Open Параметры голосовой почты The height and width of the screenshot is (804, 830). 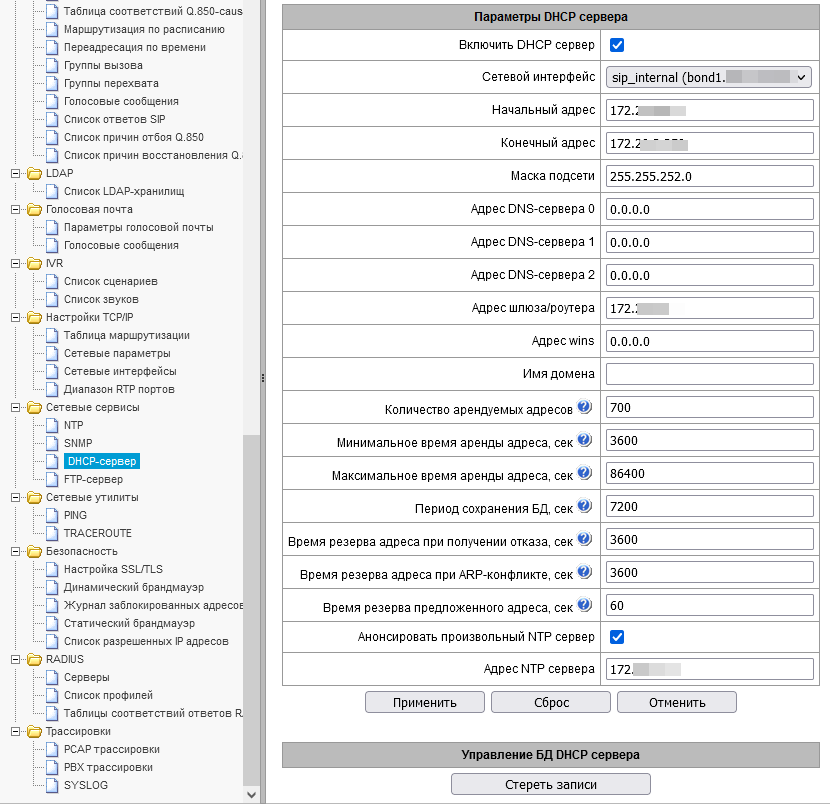click(x=139, y=227)
